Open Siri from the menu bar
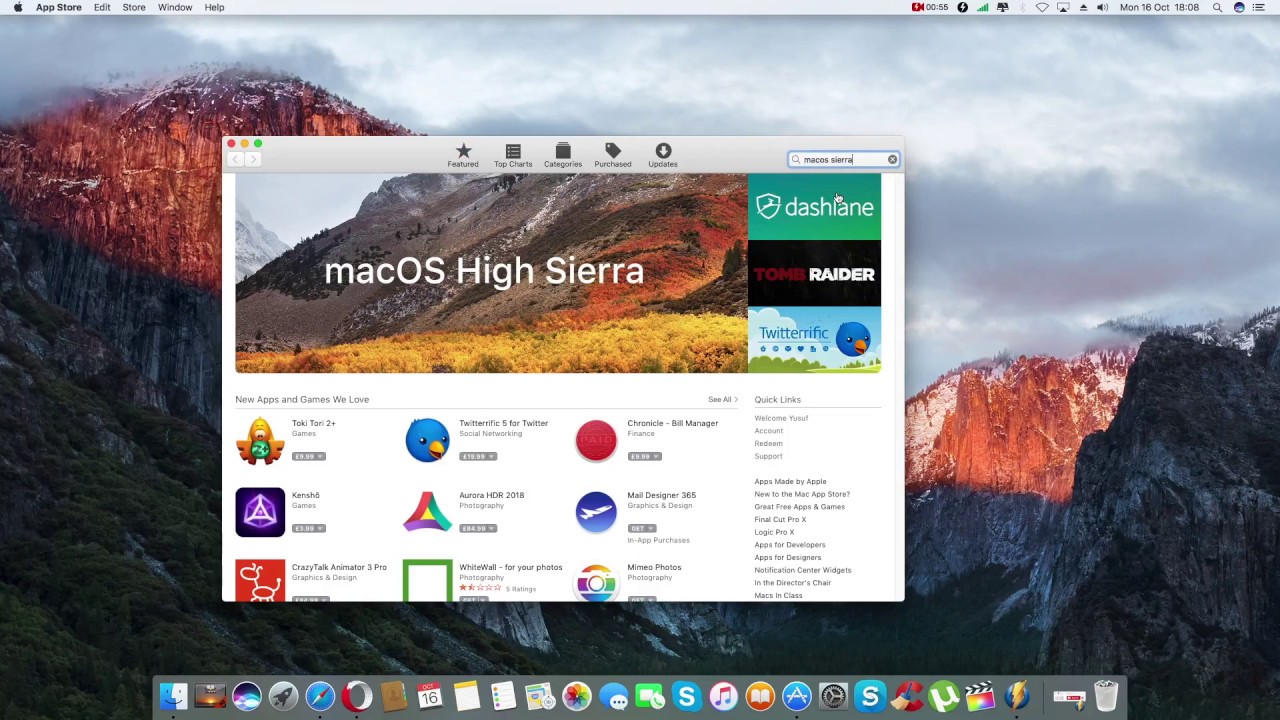This screenshot has width=1280, height=720. click(x=1239, y=7)
